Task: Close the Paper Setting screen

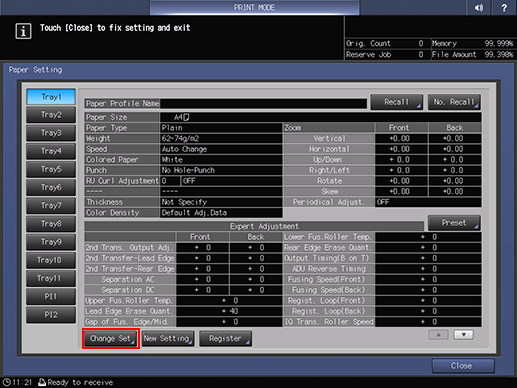Action: pyautogui.click(x=463, y=366)
